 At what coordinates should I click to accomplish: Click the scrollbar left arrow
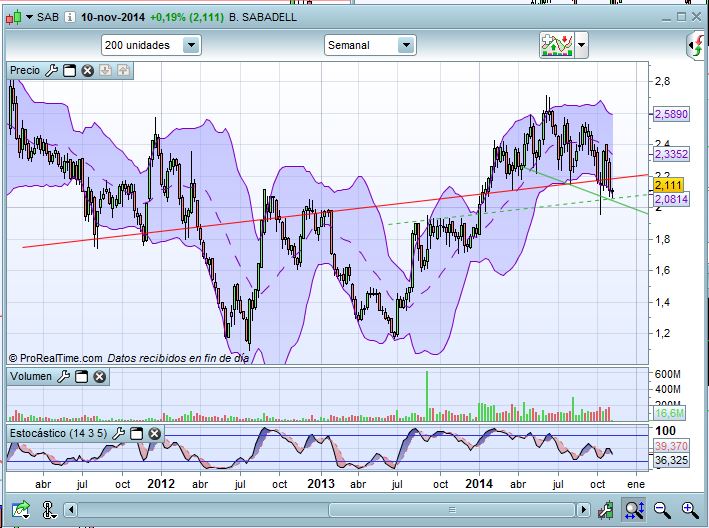(71, 510)
